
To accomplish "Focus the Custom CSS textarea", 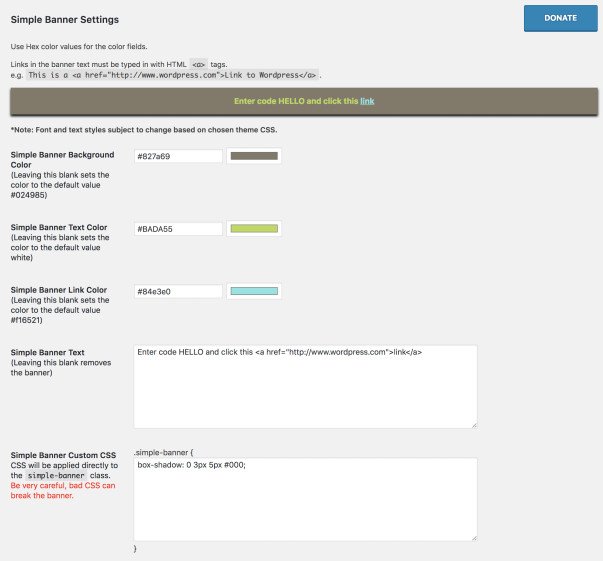I will click(x=305, y=499).
